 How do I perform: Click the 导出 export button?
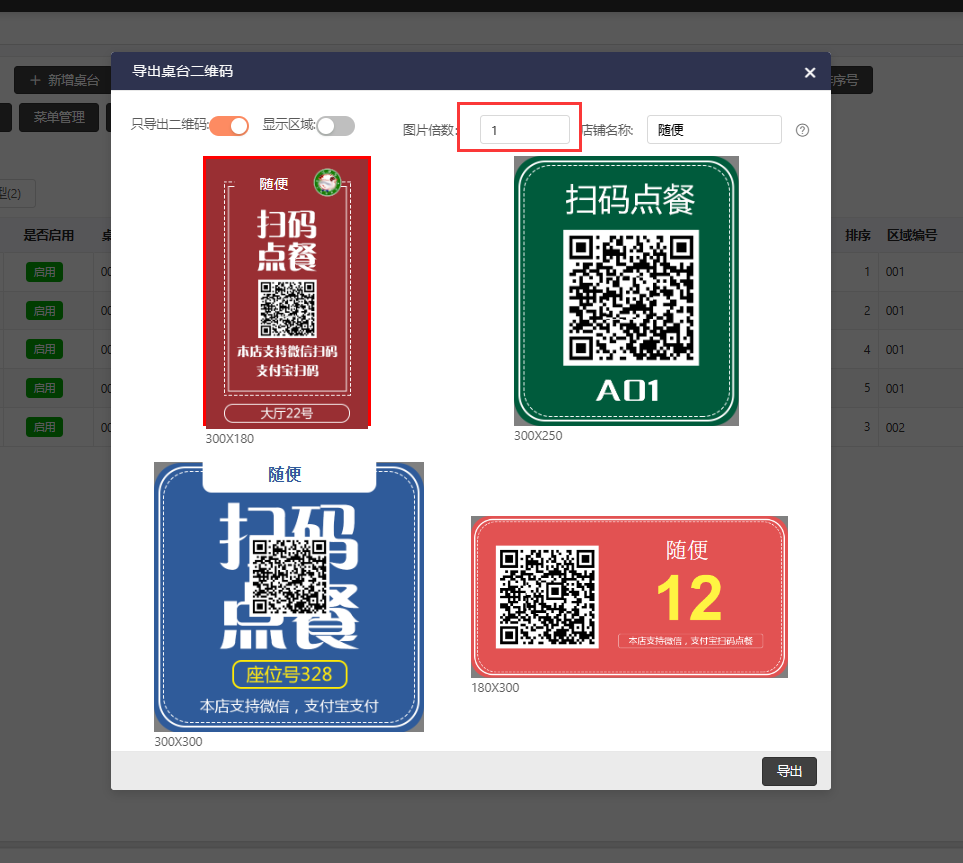point(789,771)
